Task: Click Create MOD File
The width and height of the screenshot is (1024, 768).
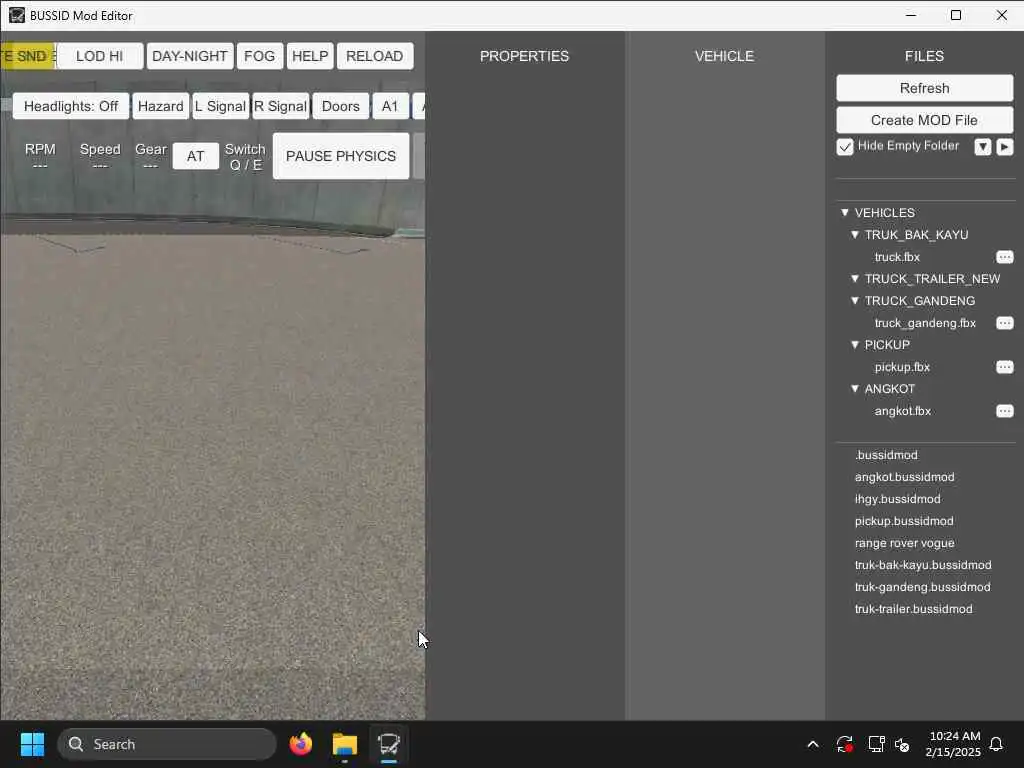Action: (x=925, y=120)
